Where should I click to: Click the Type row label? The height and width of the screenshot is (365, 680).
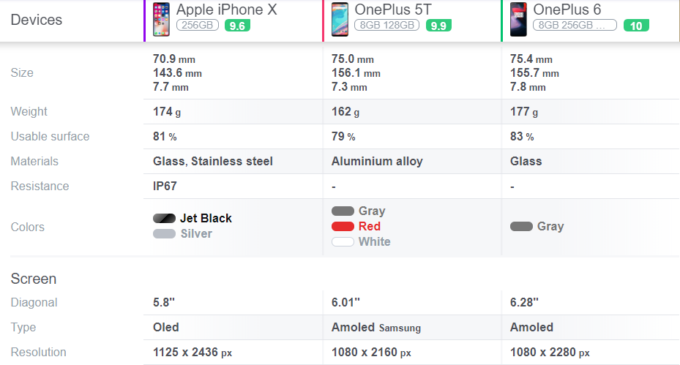tap(23, 327)
